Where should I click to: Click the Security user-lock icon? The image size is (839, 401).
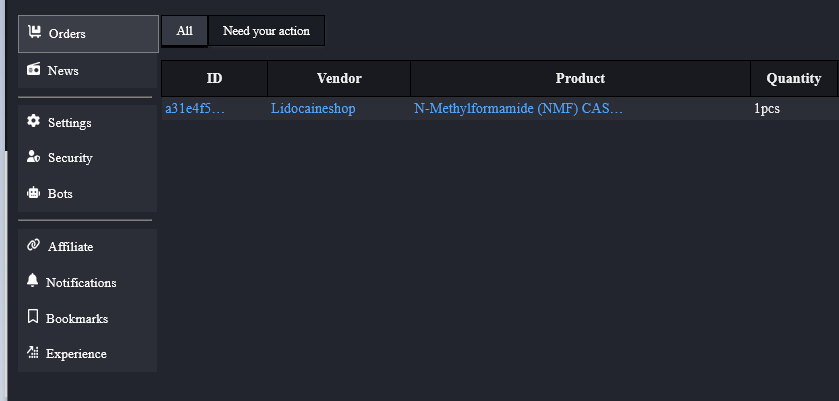tap(33, 158)
